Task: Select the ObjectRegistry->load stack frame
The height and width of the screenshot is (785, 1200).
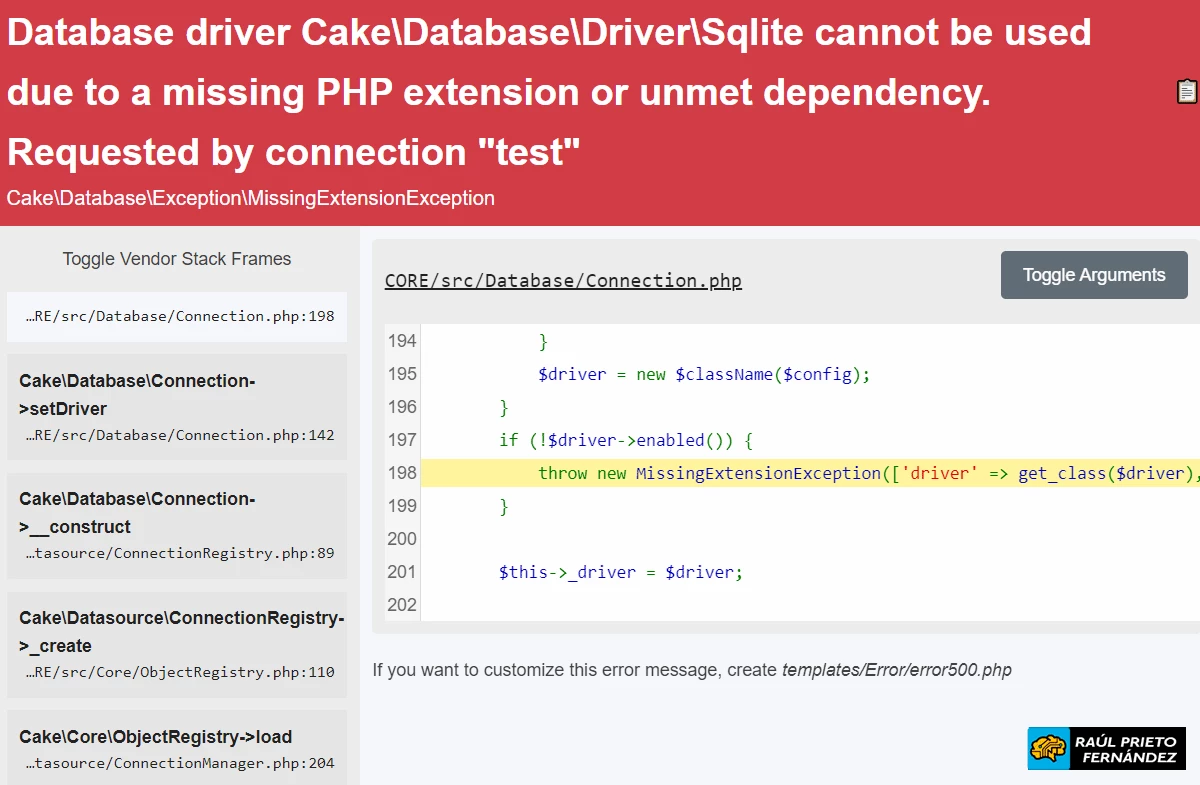Action: click(177, 748)
